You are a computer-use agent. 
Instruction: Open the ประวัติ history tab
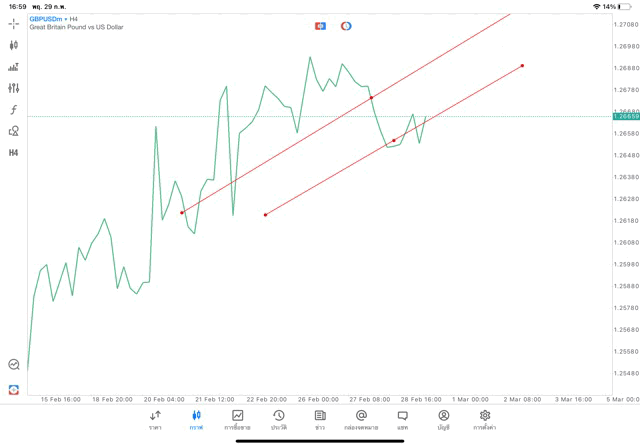pyautogui.click(x=279, y=420)
